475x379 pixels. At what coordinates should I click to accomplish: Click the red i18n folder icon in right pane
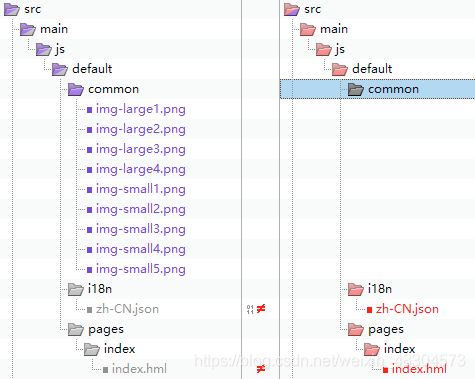pyautogui.click(x=356, y=289)
